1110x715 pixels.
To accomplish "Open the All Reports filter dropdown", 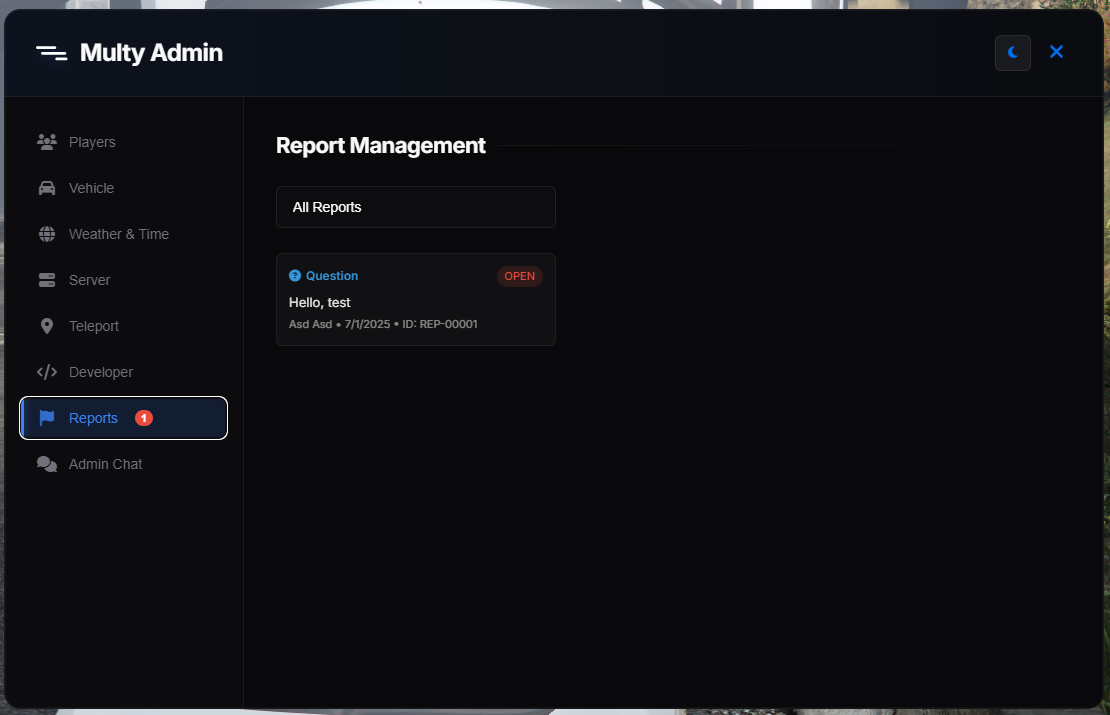I will (x=415, y=207).
